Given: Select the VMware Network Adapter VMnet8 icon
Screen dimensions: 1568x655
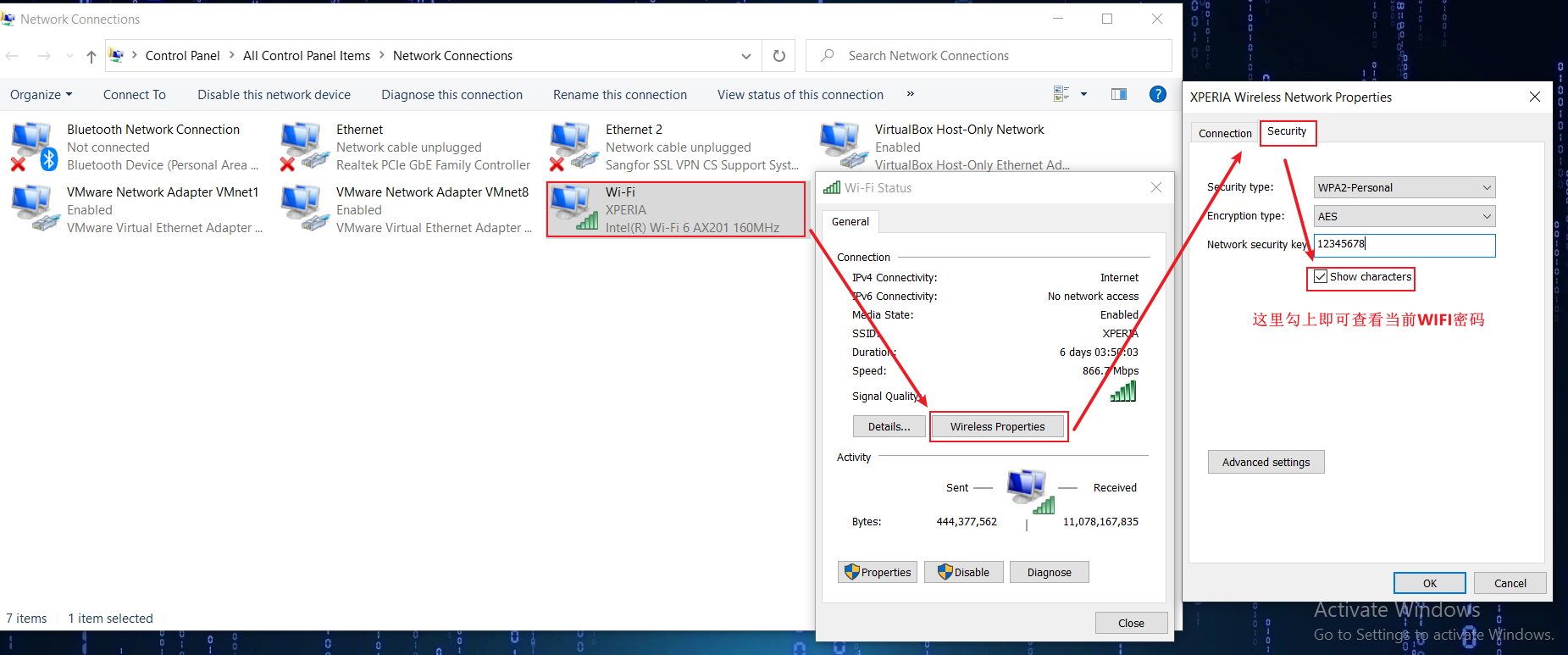Looking at the screenshot, I should coord(303,208).
